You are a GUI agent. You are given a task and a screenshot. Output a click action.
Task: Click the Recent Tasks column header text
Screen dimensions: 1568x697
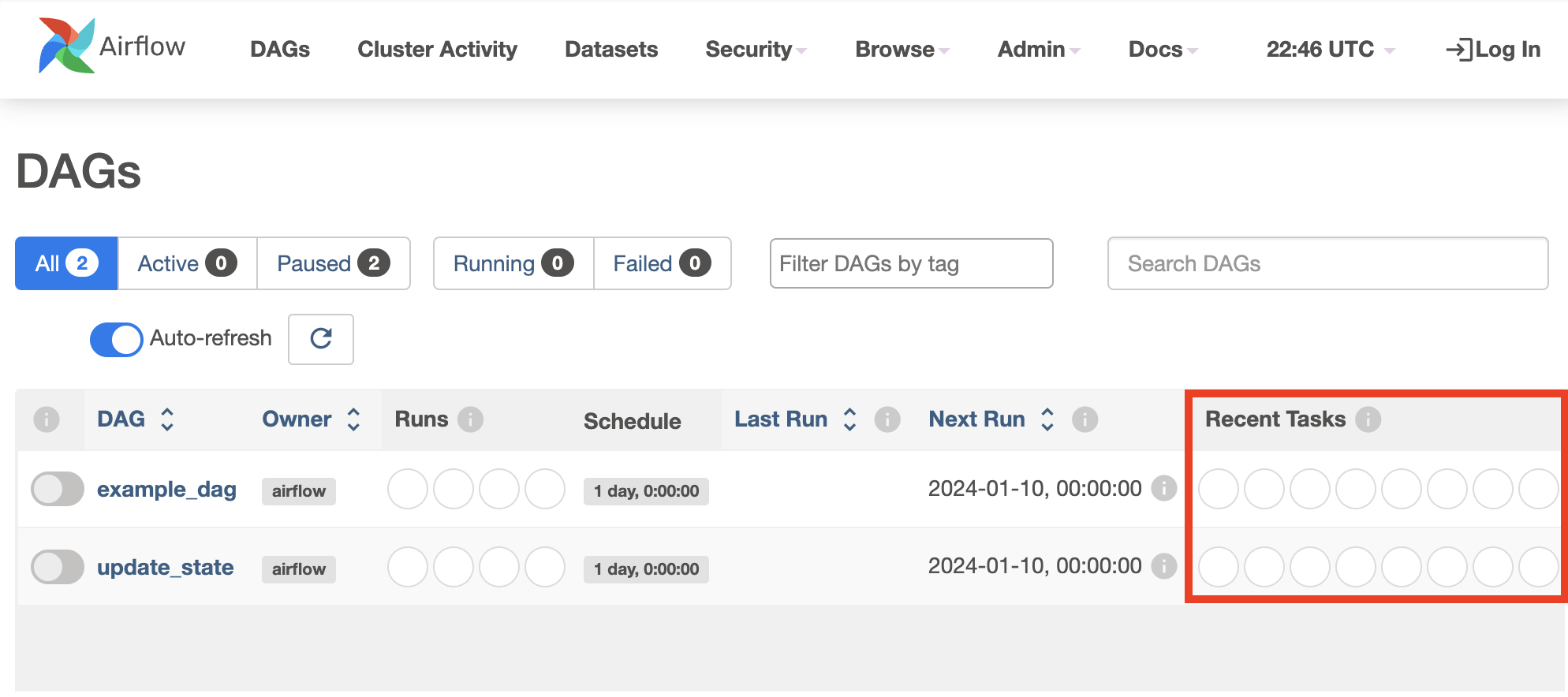point(1275,419)
